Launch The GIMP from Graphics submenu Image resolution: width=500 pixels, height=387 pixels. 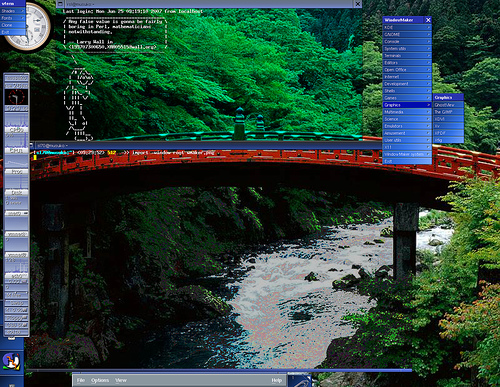click(448, 112)
